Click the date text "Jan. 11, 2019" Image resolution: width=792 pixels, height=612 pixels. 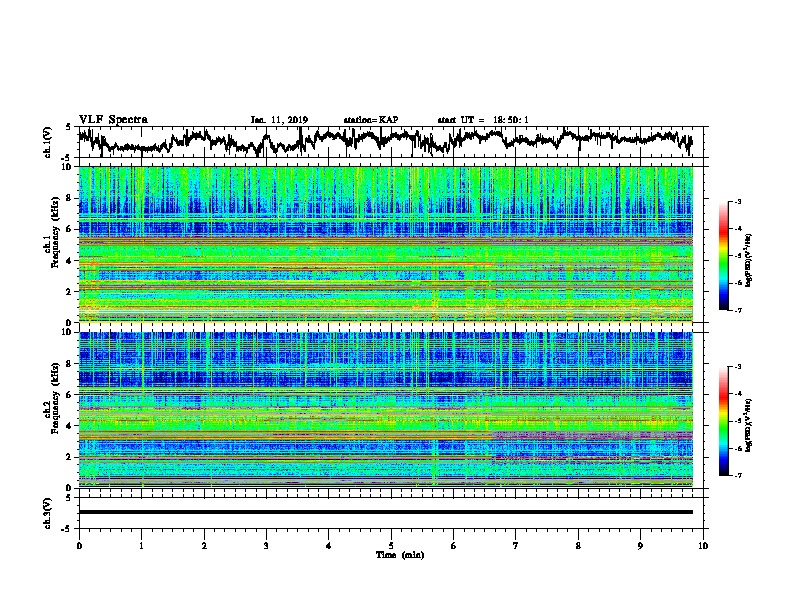tap(279, 120)
